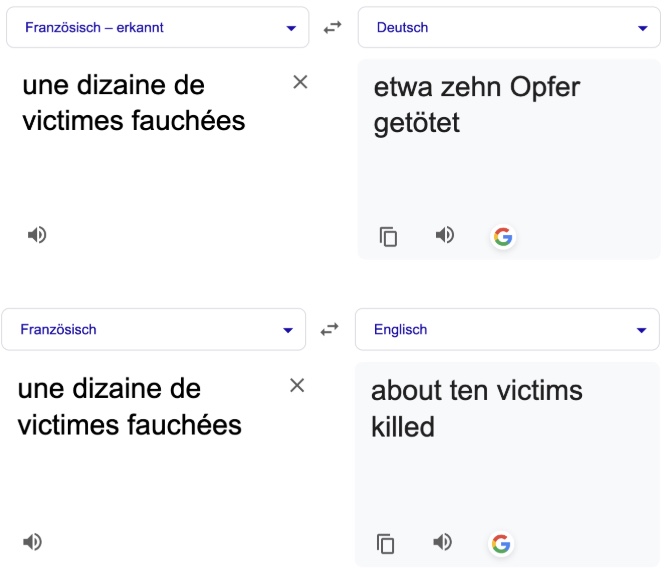The width and height of the screenshot is (672, 574).
Task: Select the 'about ten victims killed' translation text
Action: click(x=476, y=408)
